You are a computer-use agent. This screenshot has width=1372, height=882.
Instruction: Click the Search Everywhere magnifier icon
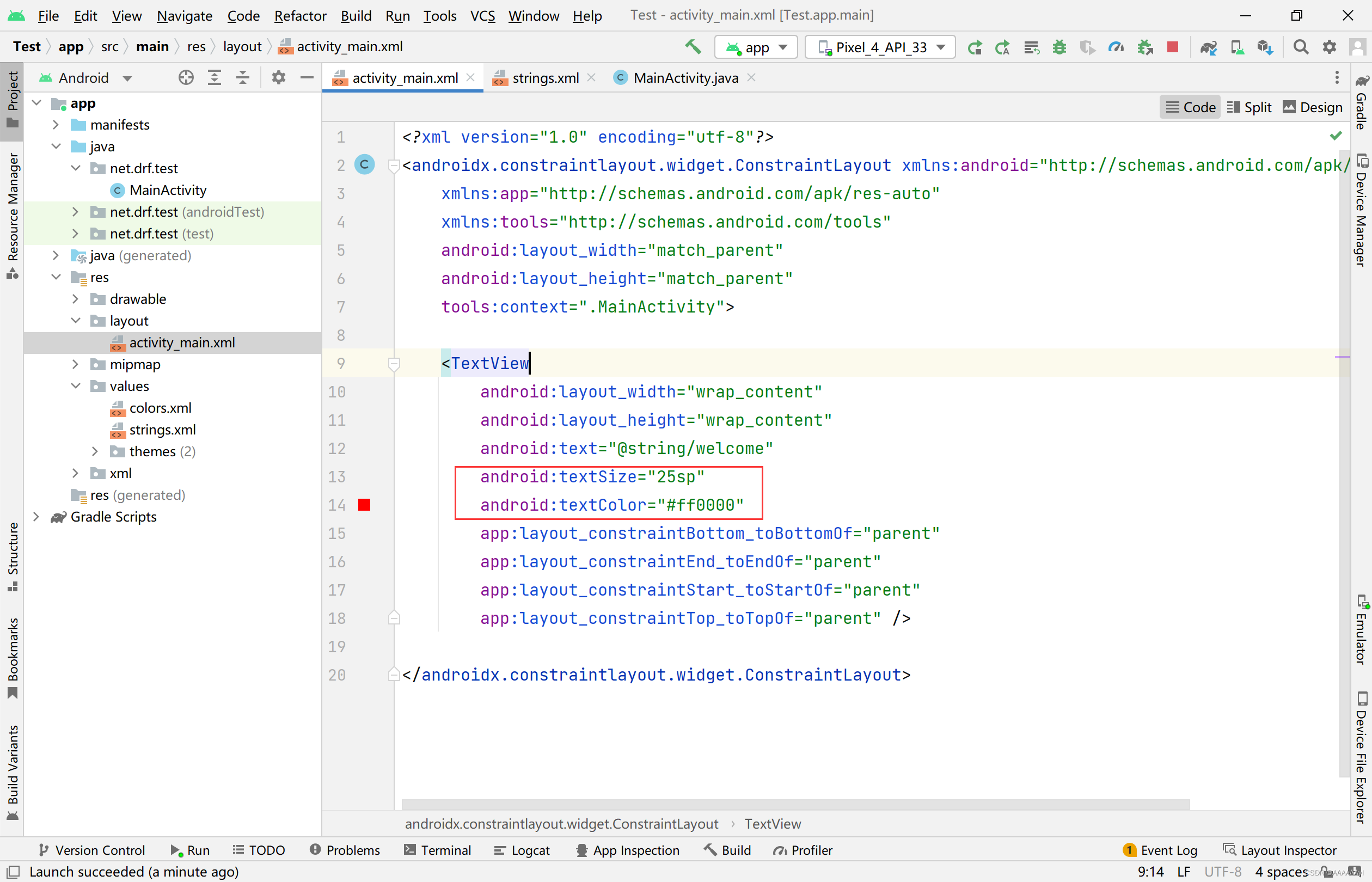[1301, 47]
